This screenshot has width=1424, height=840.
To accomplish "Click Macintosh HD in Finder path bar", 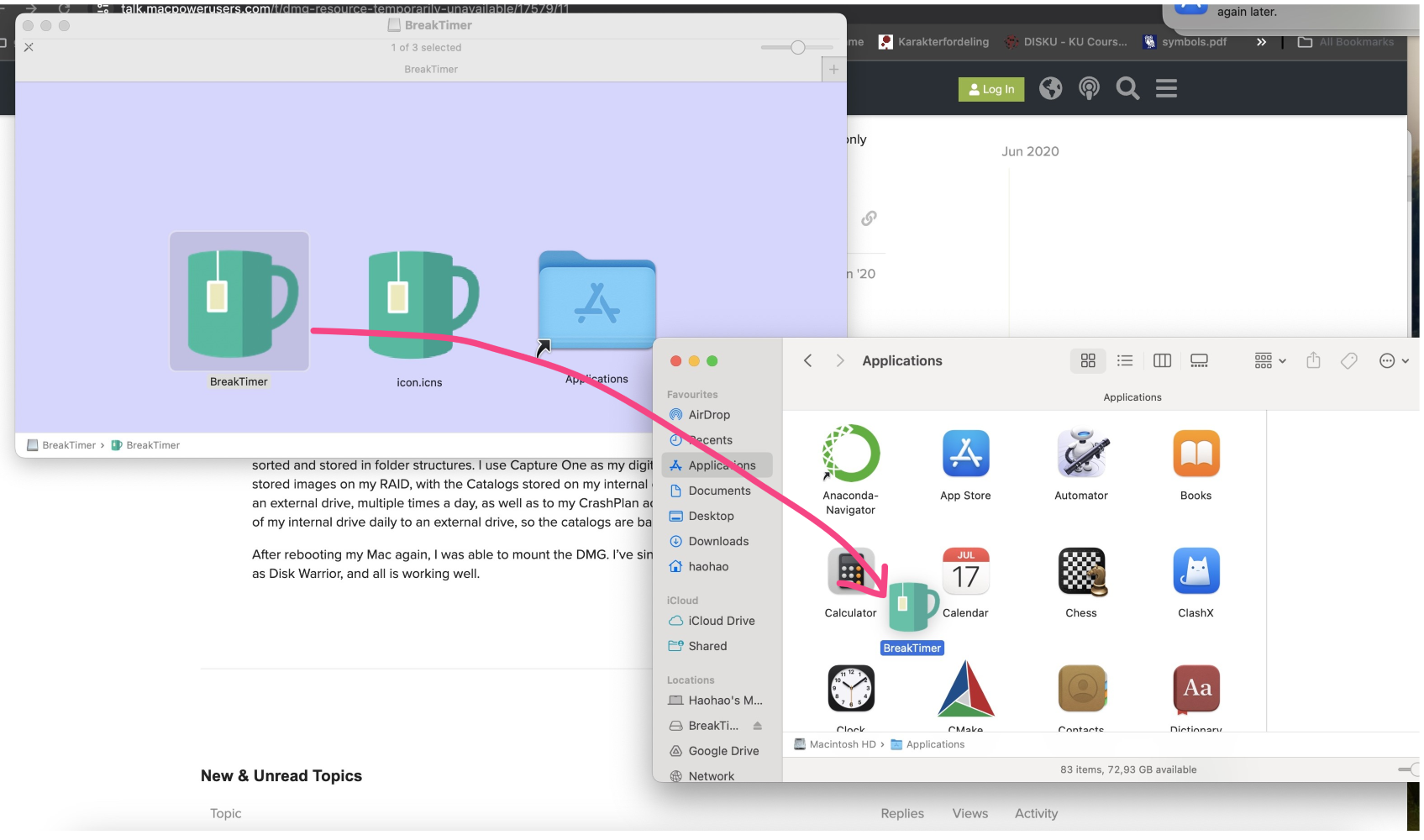I will [835, 744].
